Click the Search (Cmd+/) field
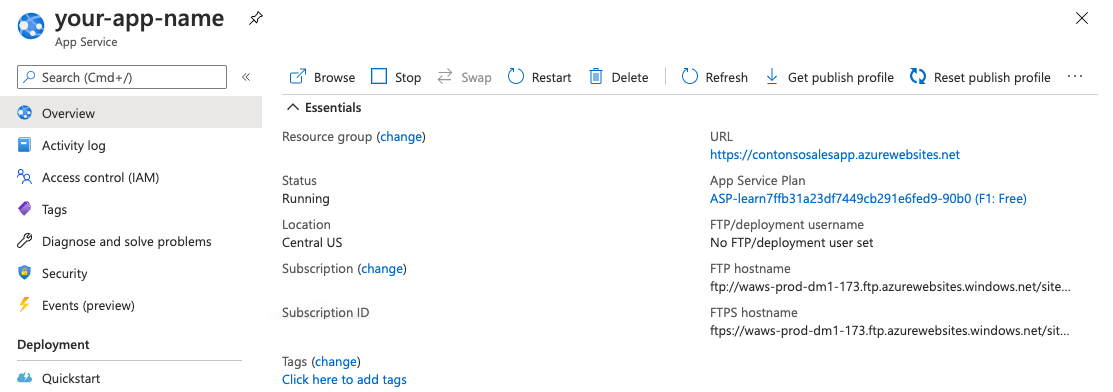Image resolution: width=1113 pixels, height=392 pixels. (x=122, y=77)
